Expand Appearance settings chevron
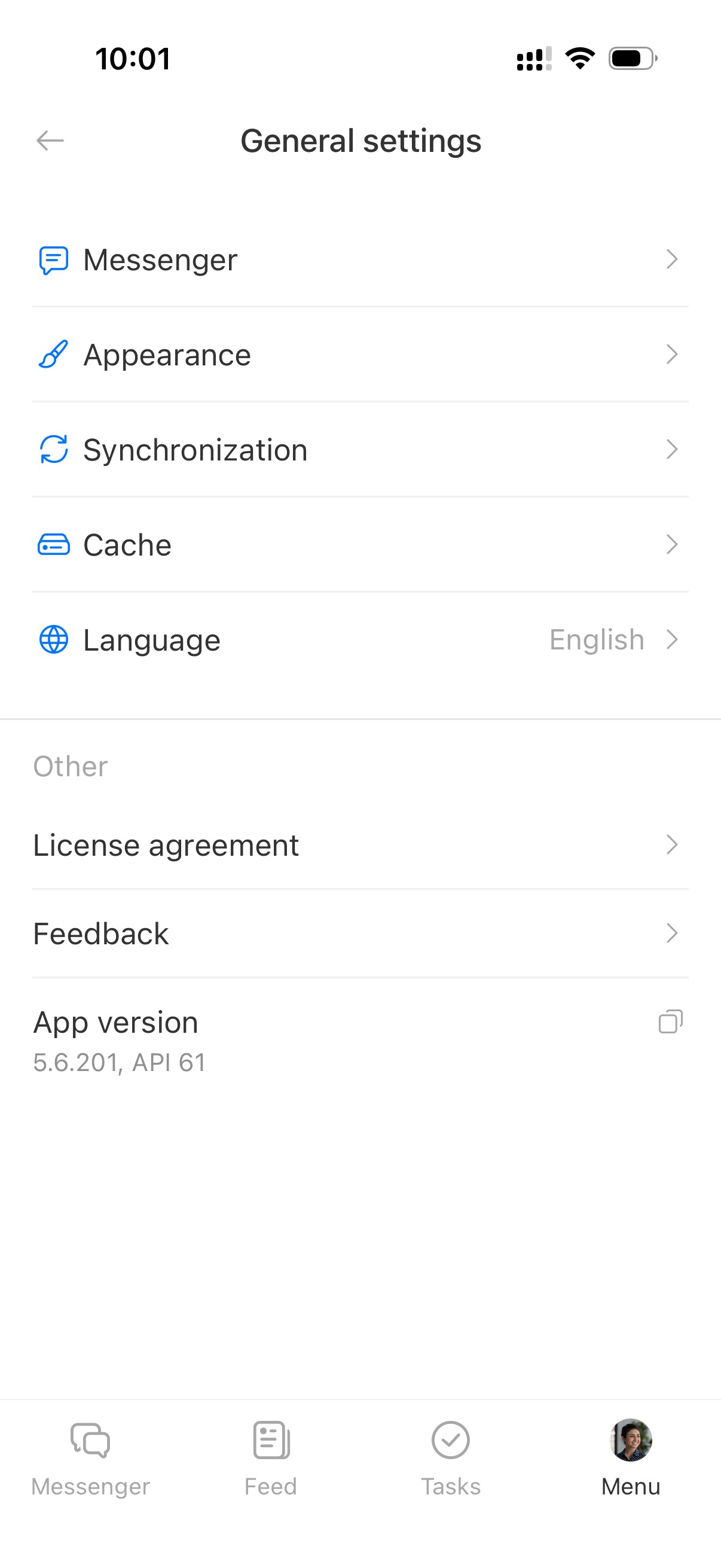Screen dimensions: 721x1568 [x=672, y=354]
